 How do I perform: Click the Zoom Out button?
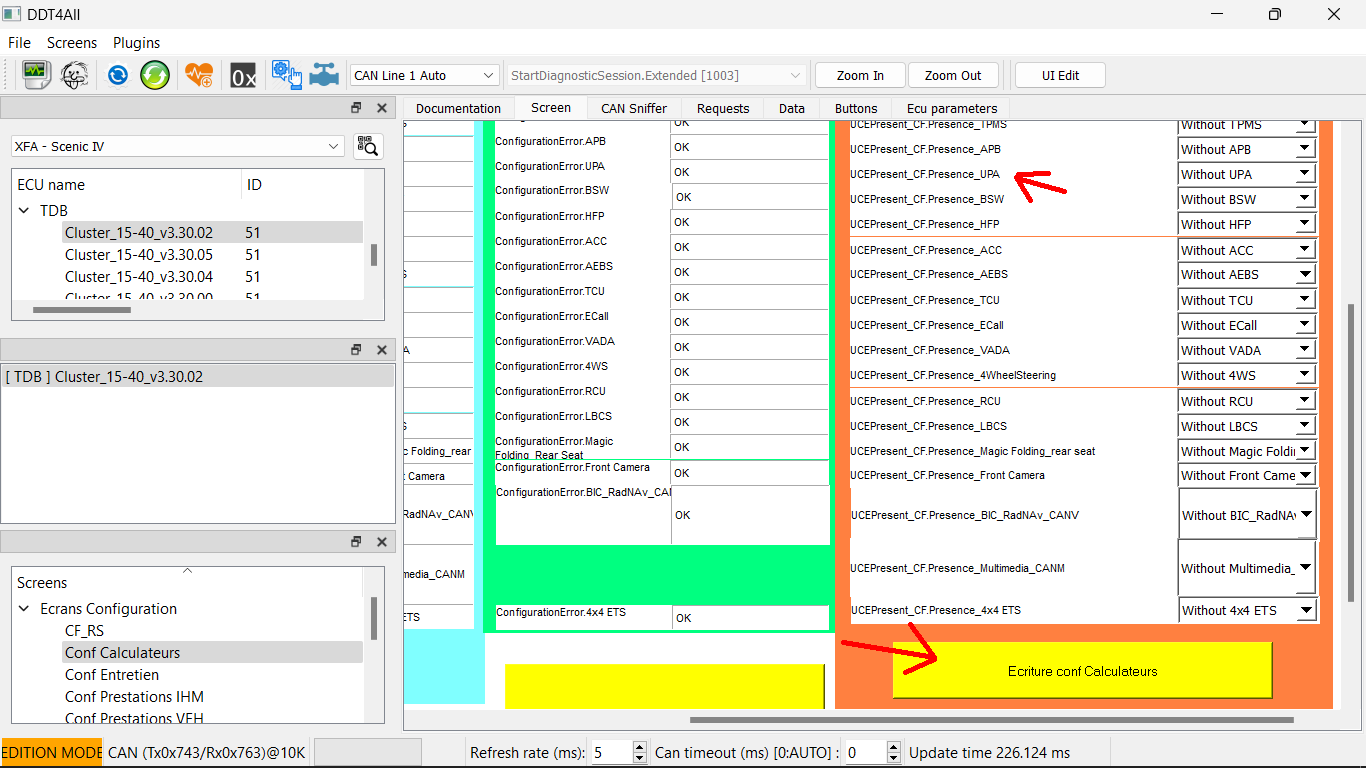(952, 74)
